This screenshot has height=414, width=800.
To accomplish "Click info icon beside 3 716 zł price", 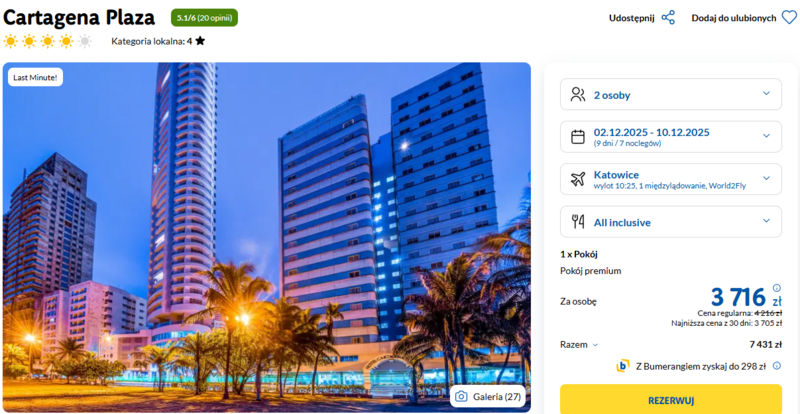I will tap(777, 287).
